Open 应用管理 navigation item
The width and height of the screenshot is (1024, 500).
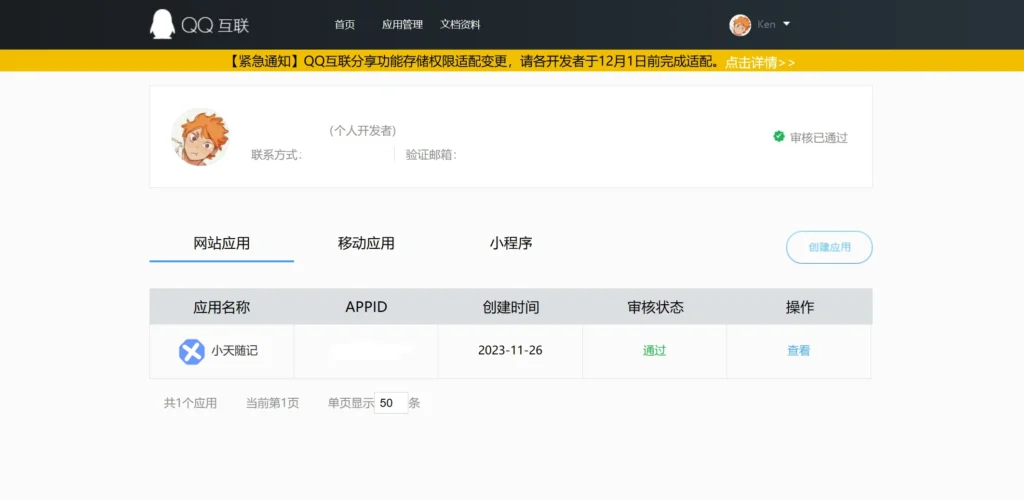402,25
